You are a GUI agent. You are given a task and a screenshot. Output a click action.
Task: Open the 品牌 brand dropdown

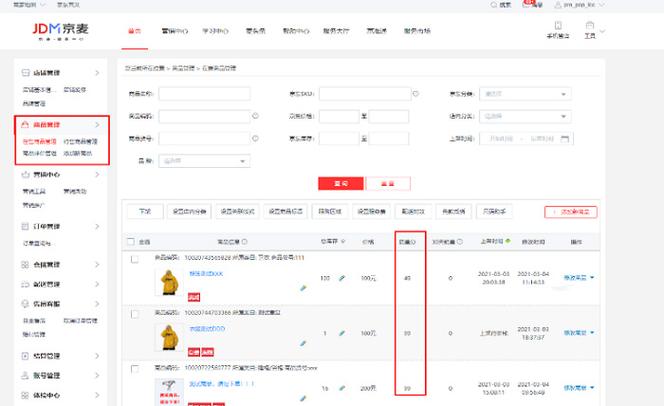[204, 161]
